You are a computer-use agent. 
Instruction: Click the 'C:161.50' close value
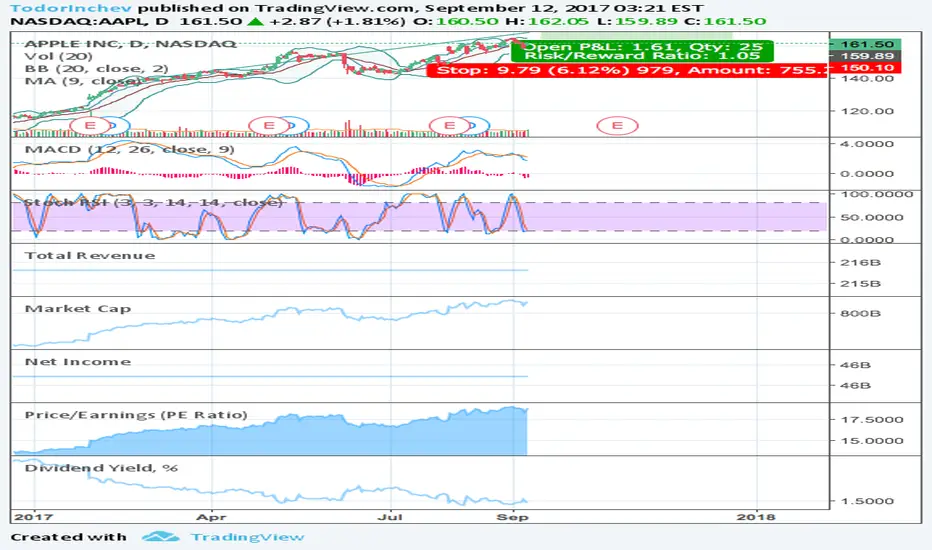coord(725,21)
